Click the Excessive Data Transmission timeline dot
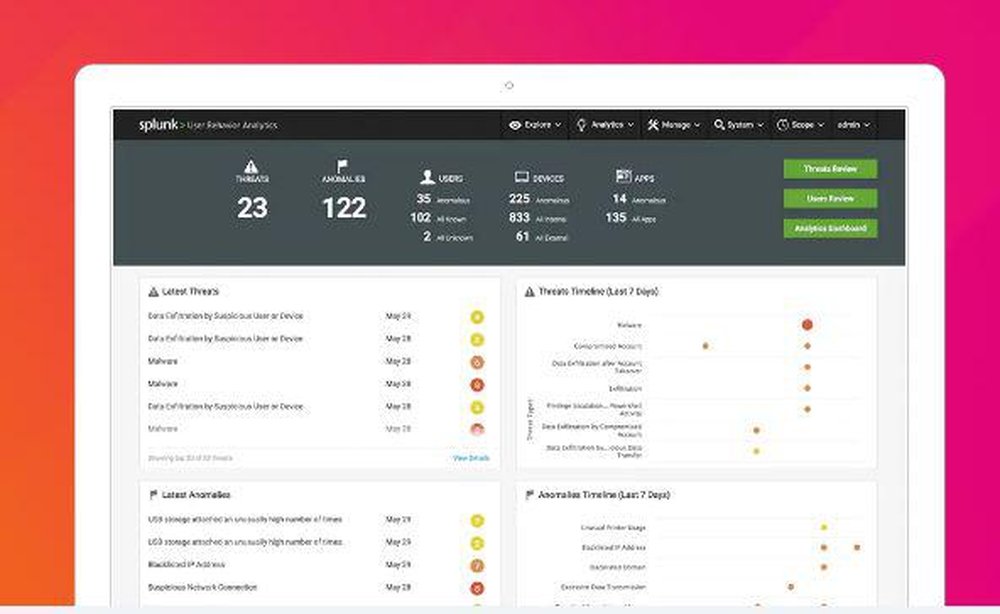The width and height of the screenshot is (1000, 614). point(791,587)
